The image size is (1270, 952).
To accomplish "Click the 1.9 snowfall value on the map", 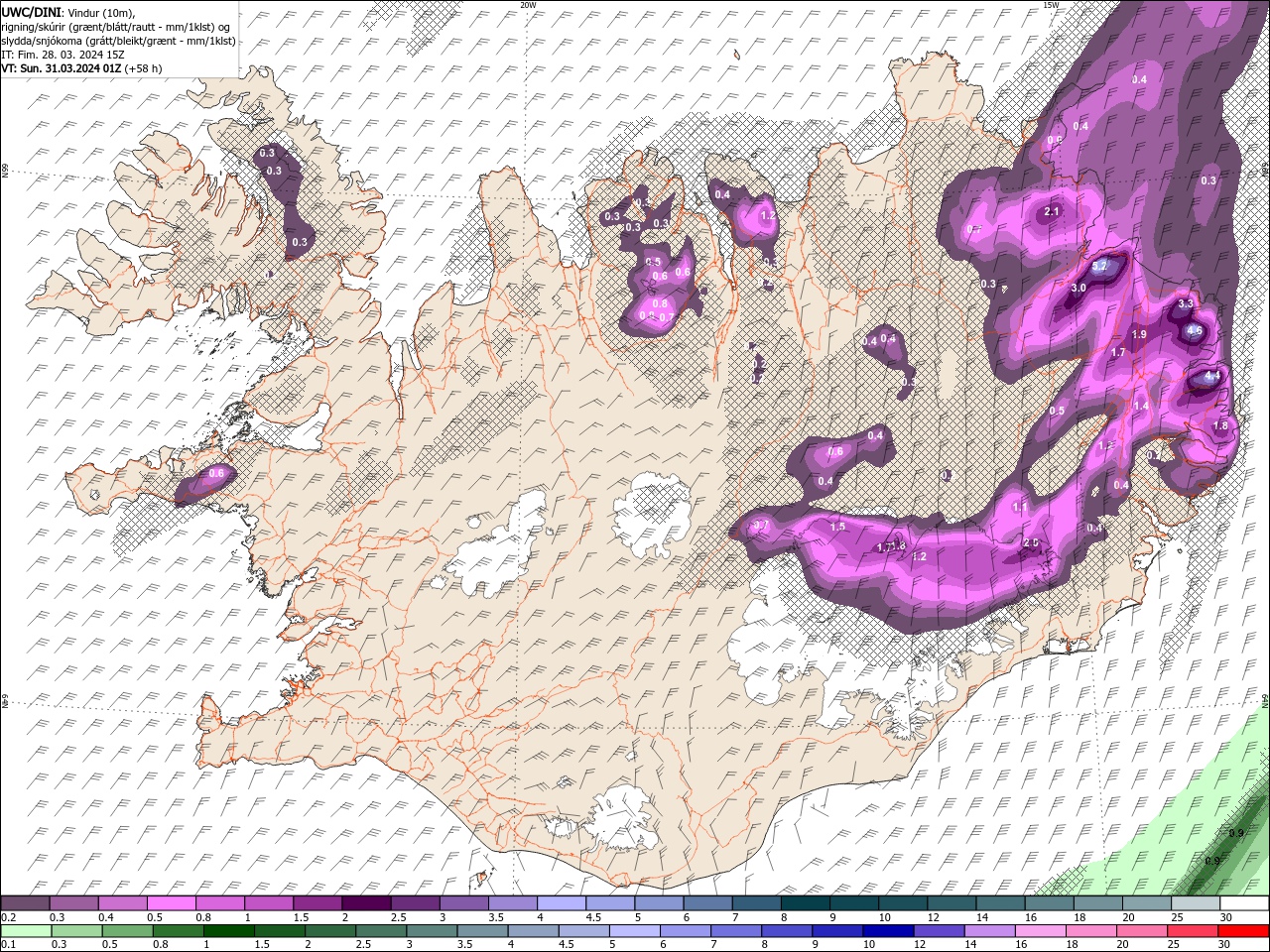I will click(1139, 335).
